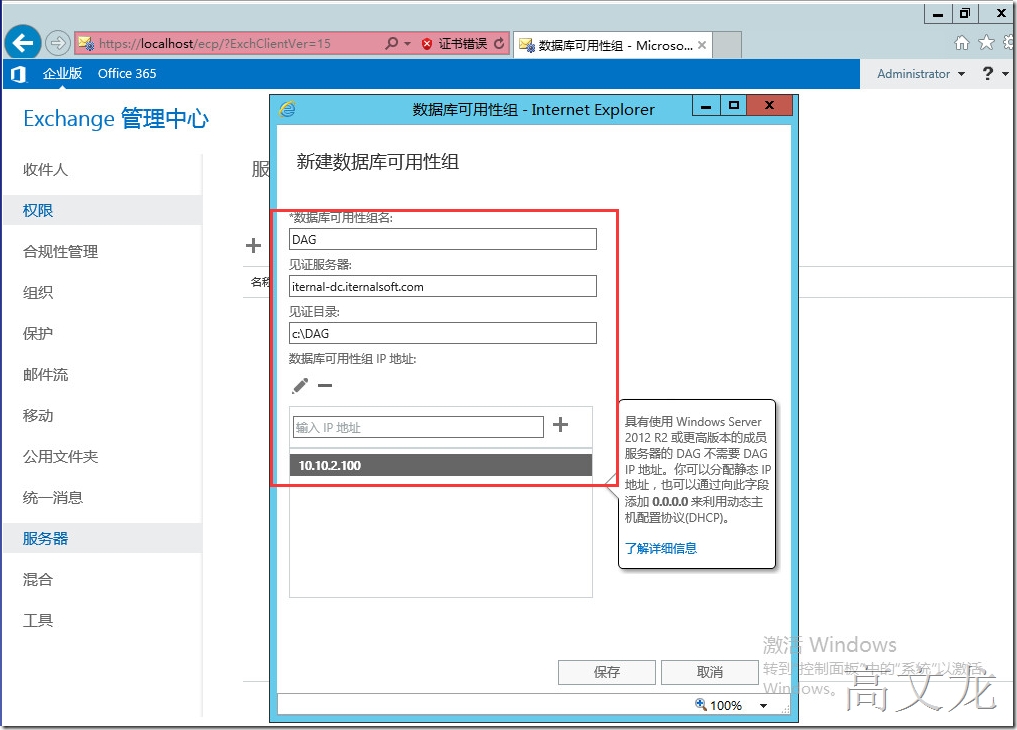Open 邮件流 in the navigation

pyautogui.click(x=45, y=375)
